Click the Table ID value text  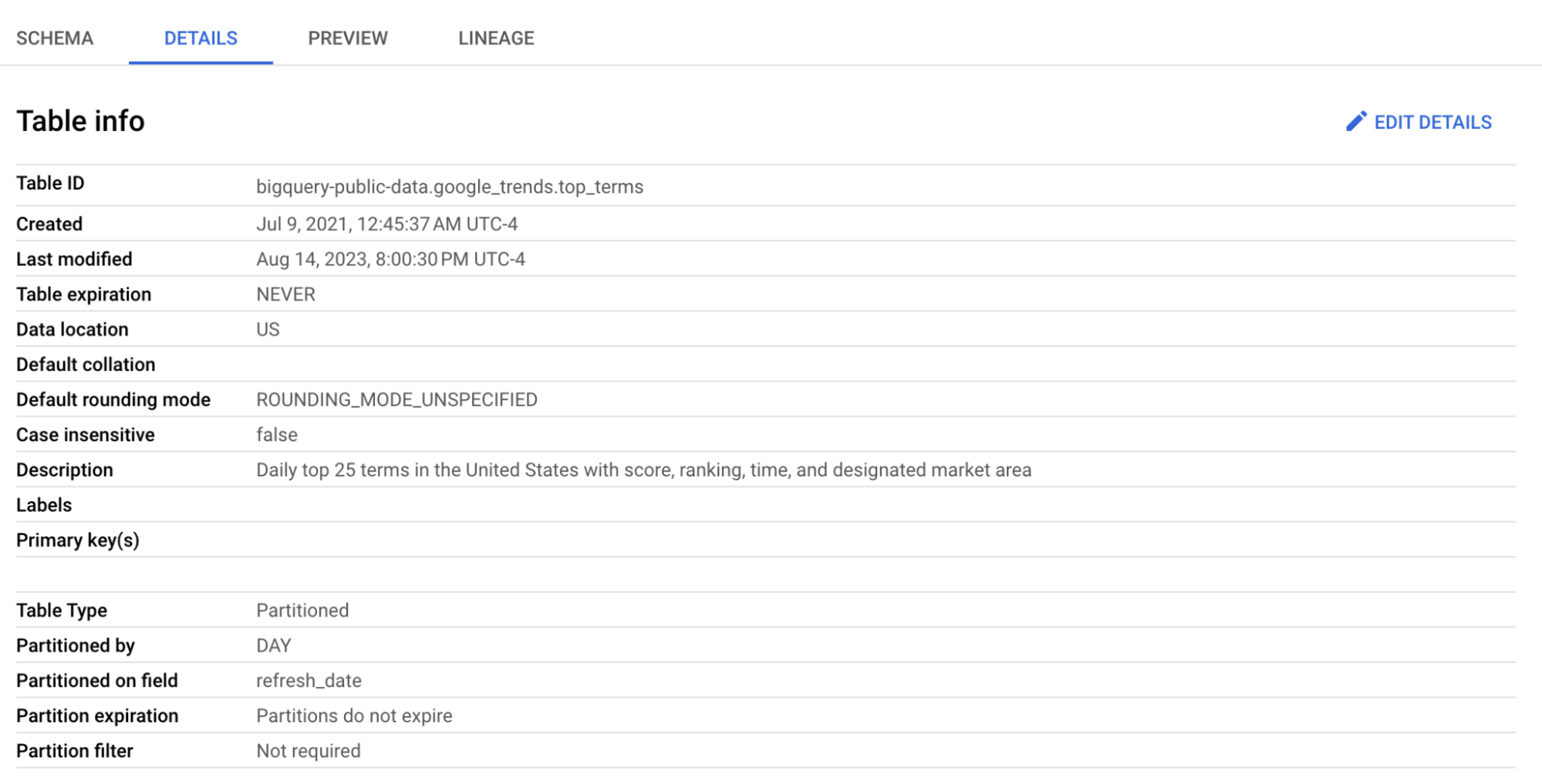pyautogui.click(x=449, y=187)
